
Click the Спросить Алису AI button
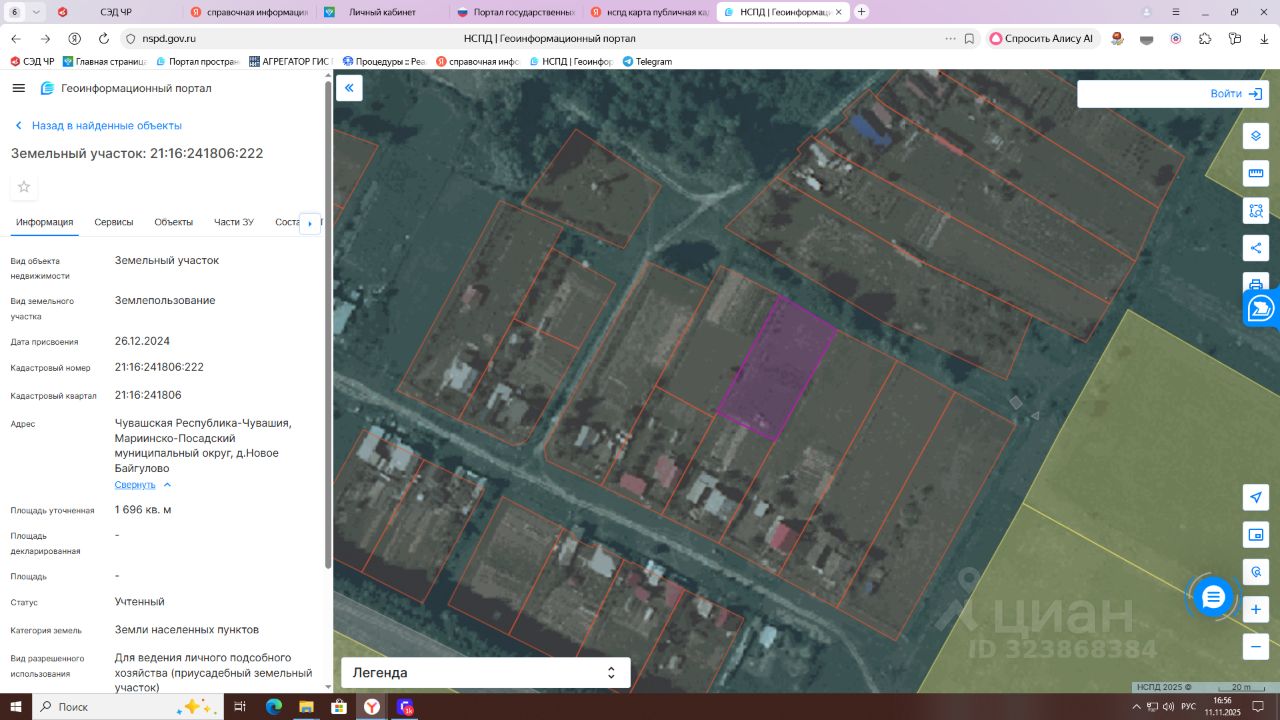[1041, 39]
